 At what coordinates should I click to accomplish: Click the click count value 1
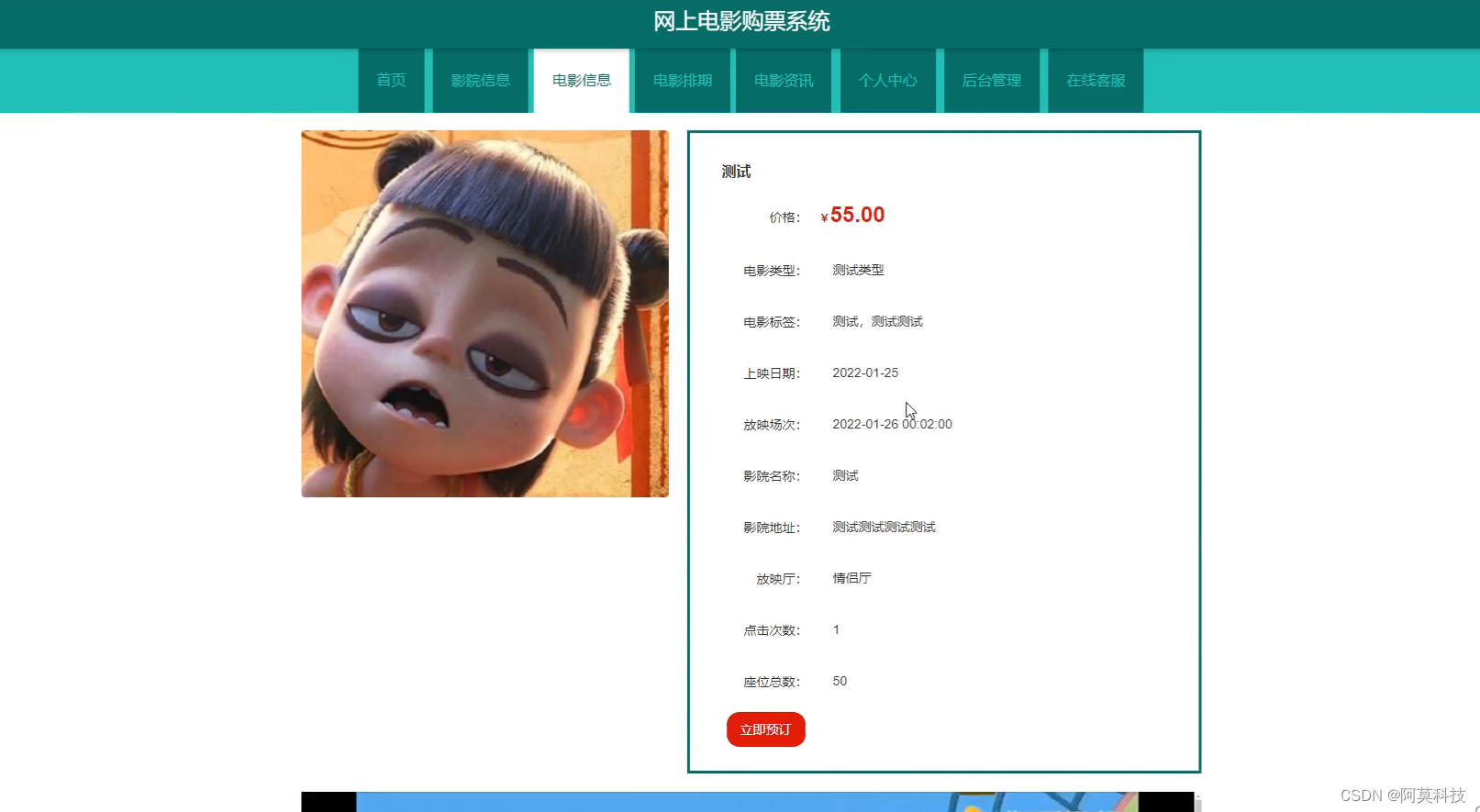836,629
